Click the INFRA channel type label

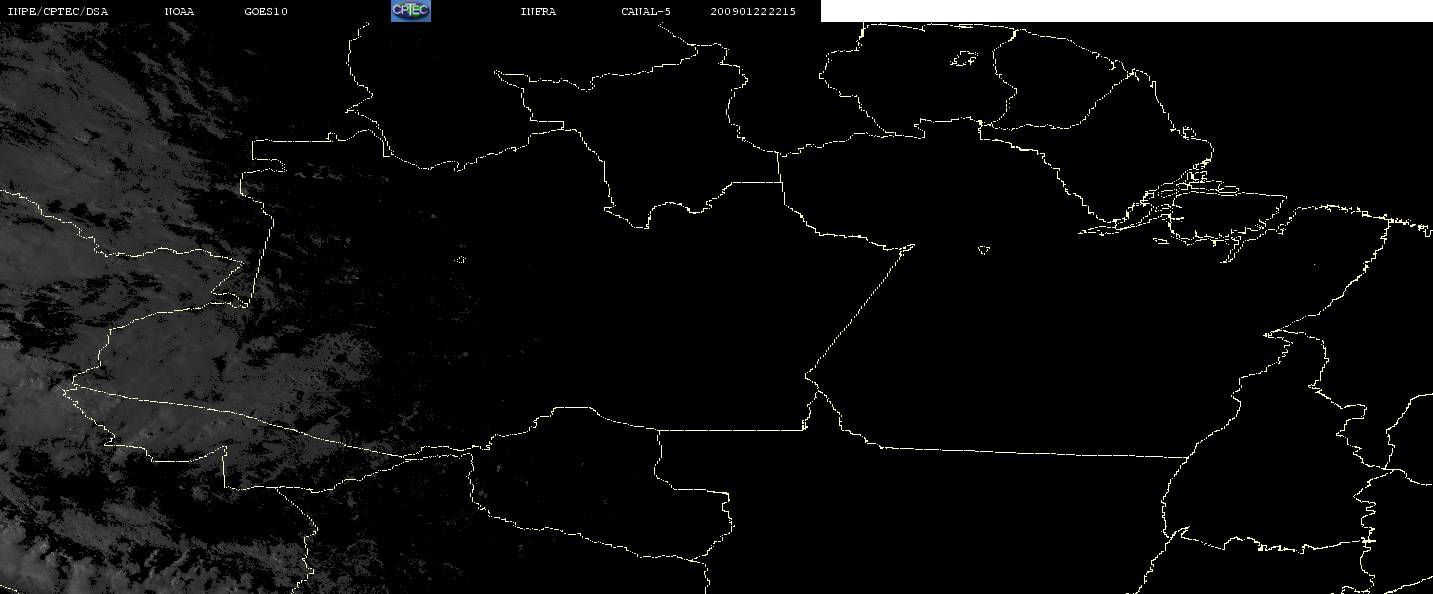(538, 11)
